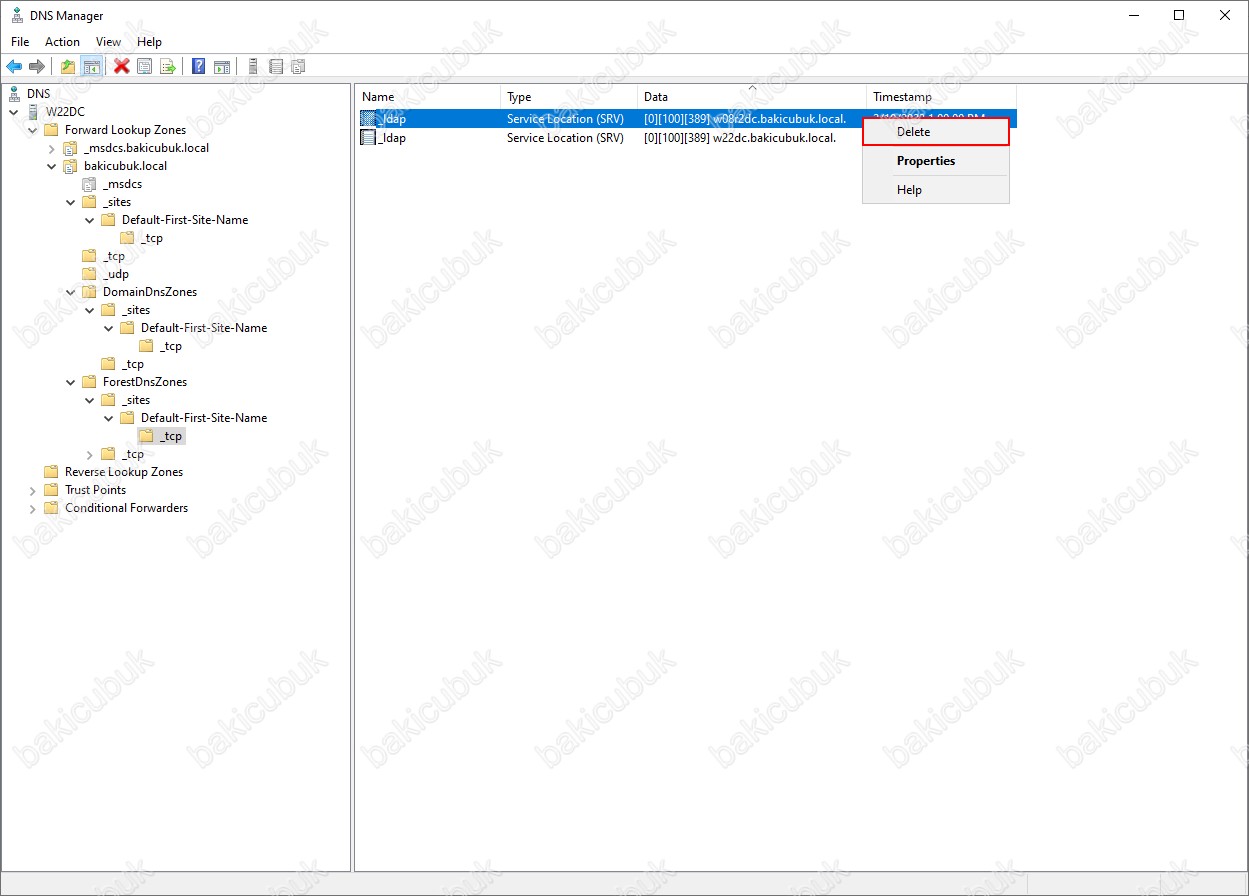The image size is (1249, 896).
Task: Open Properties via the toolbar icon
Action: point(145,67)
